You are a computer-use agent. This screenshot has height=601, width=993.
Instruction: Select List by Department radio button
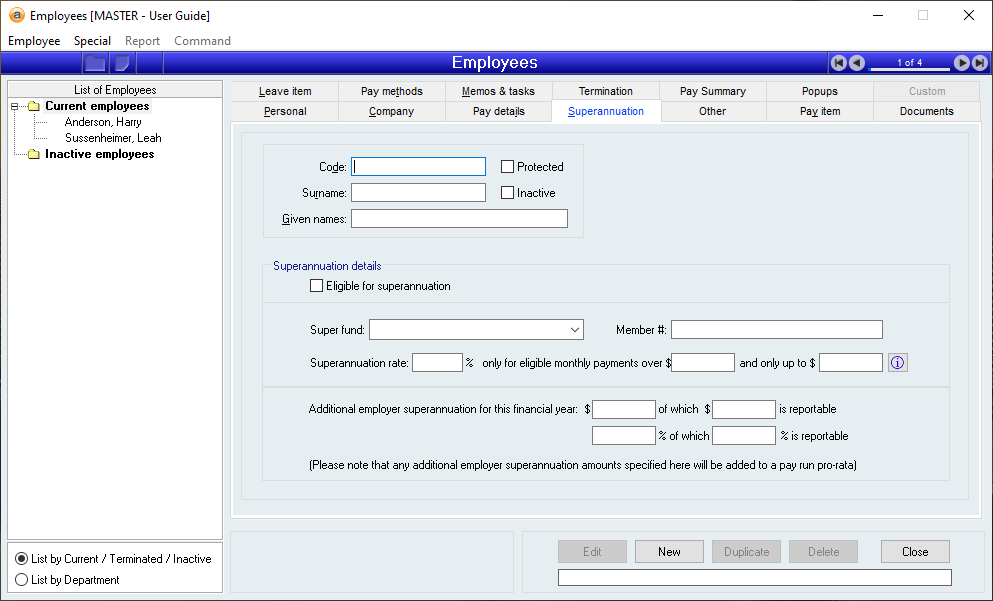tap(22, 580)
